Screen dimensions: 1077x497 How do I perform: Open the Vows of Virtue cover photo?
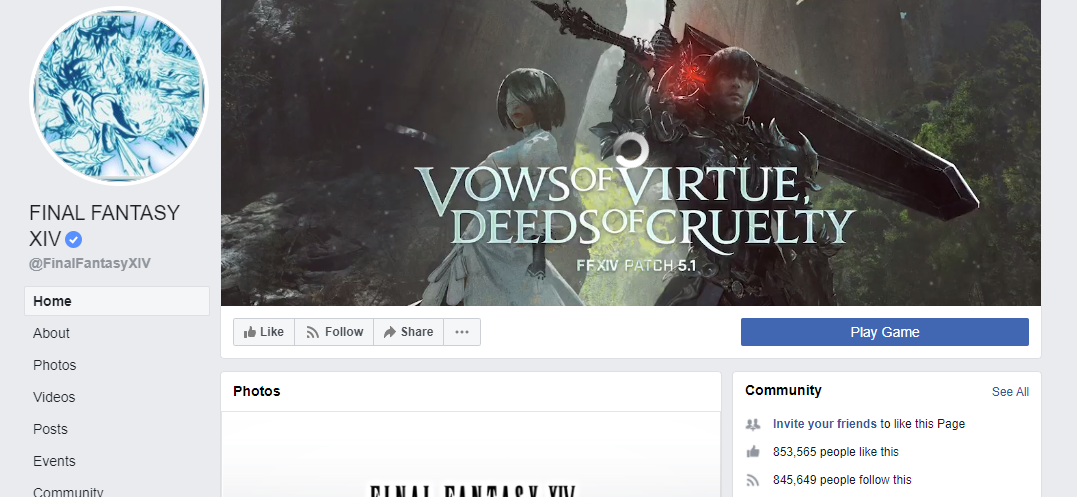pyautogui.click(x=631, y=152)
